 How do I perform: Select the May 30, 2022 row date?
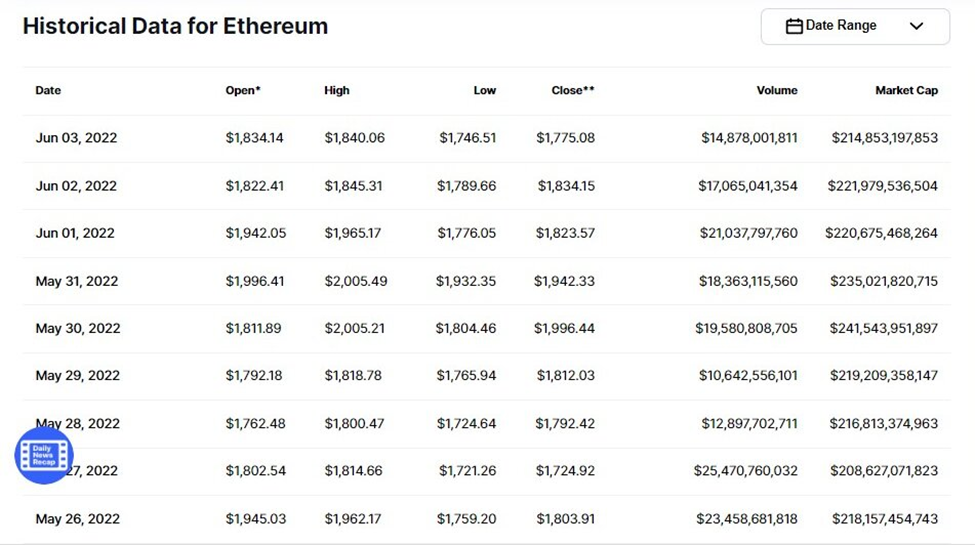pyautogui.click(x=78, y=328)
